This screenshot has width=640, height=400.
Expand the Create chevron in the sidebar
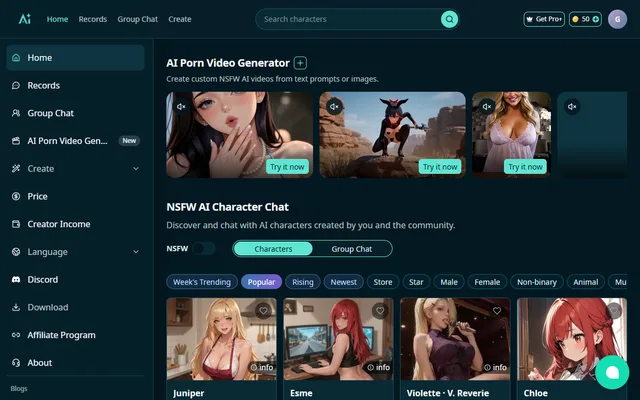point(136,169)
